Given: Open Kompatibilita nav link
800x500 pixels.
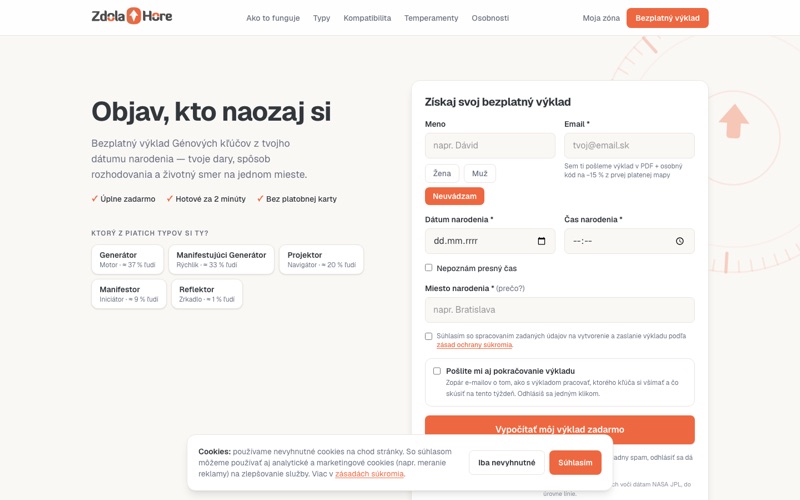Looking at the screenshot, I should click(x=367, y=18).
